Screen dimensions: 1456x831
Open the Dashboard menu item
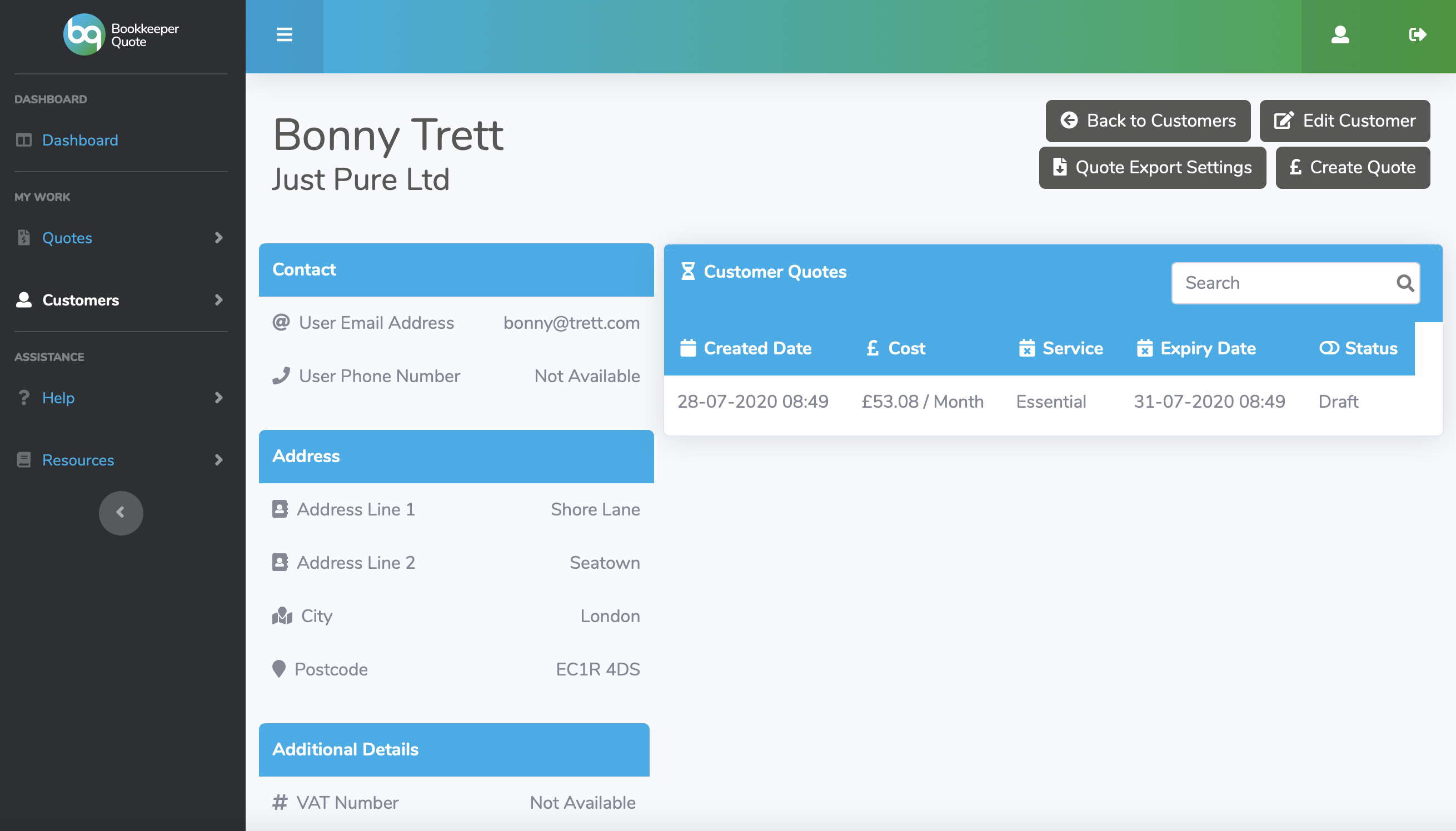80,141
